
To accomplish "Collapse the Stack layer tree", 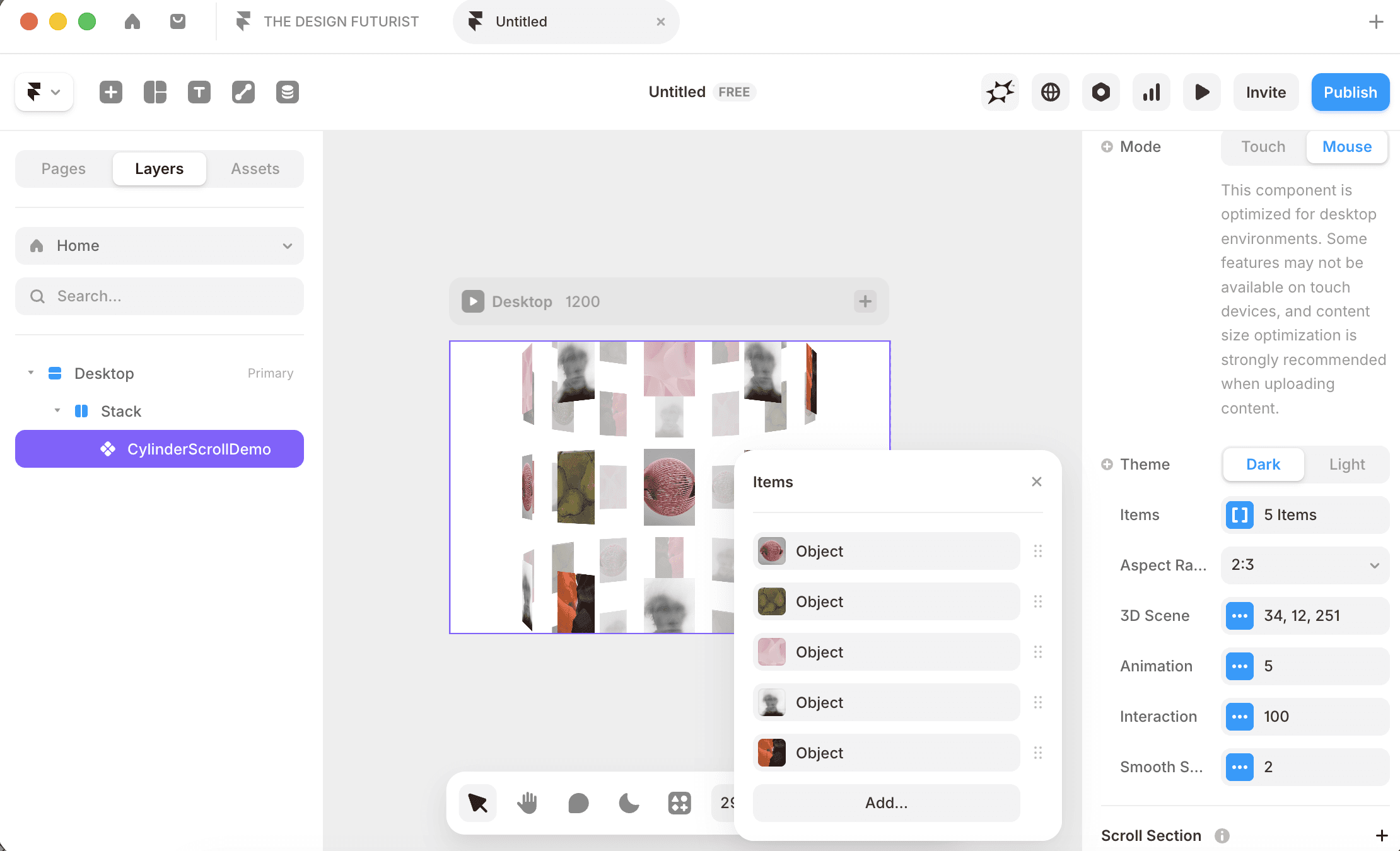I will click(57, 411).
